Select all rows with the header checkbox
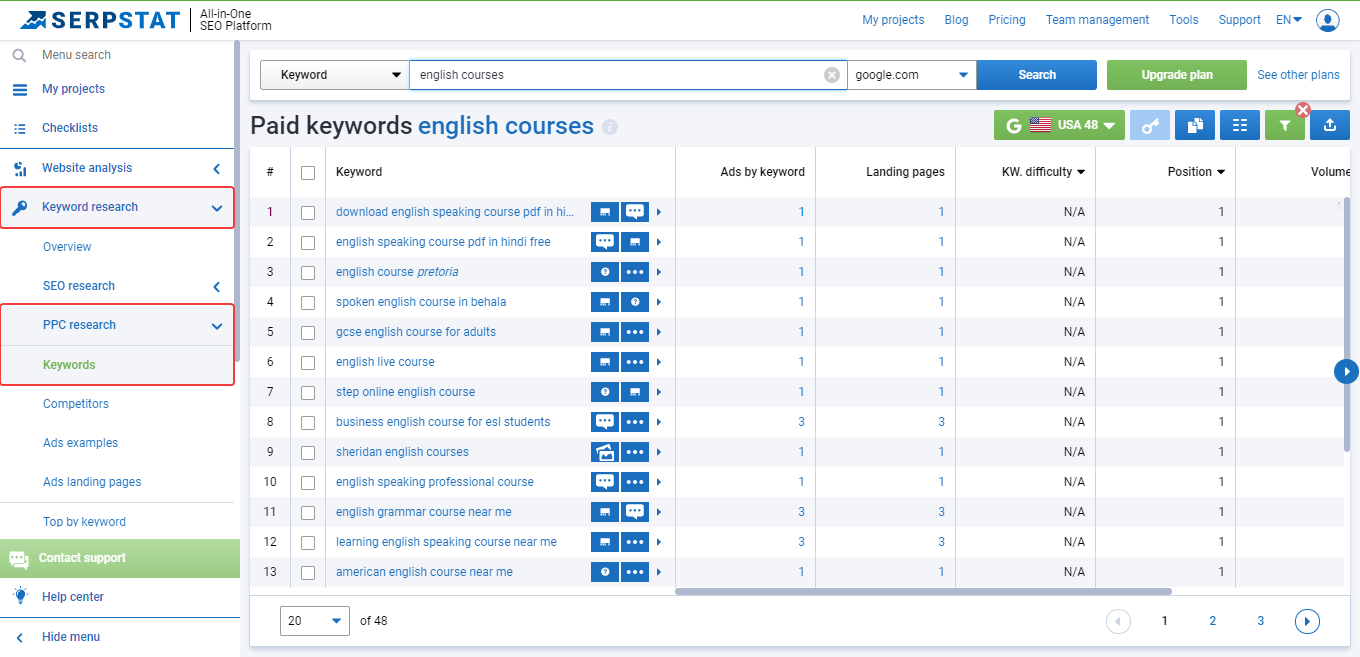 (308, 172)
